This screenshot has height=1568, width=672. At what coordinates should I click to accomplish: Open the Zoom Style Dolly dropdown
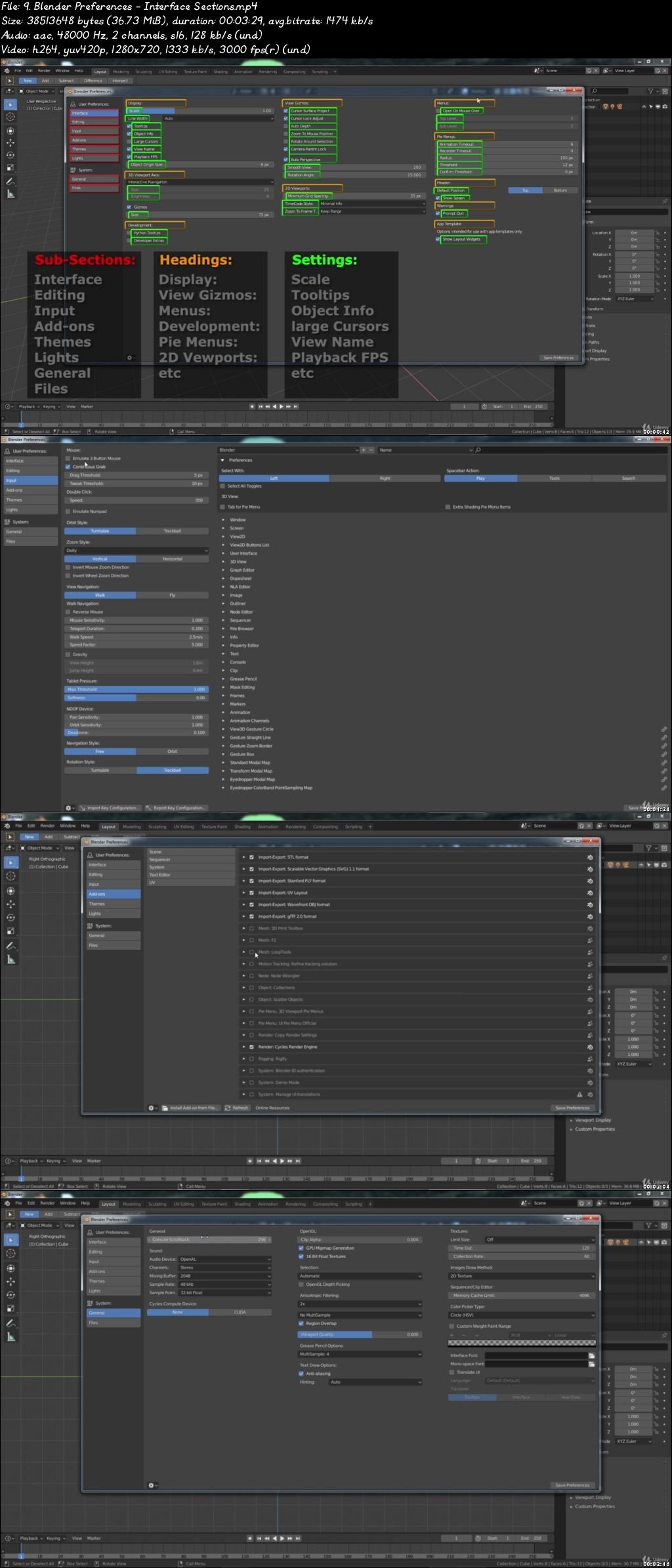pos(136,551)
